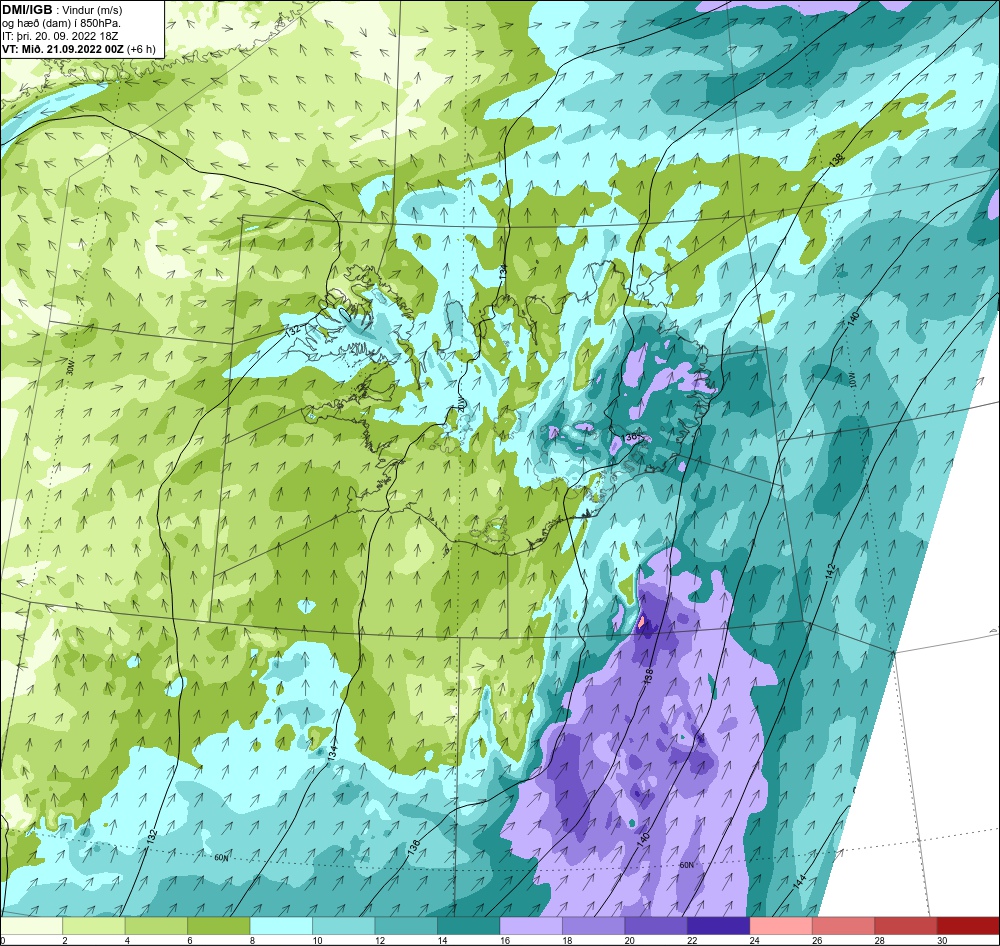Image resolution: width=1000 pixels, height=946 pixels.
Task: Click the 'VT: Mið. 21.09.2022 00Z (+6 h)' line
Action: (78, 49)
